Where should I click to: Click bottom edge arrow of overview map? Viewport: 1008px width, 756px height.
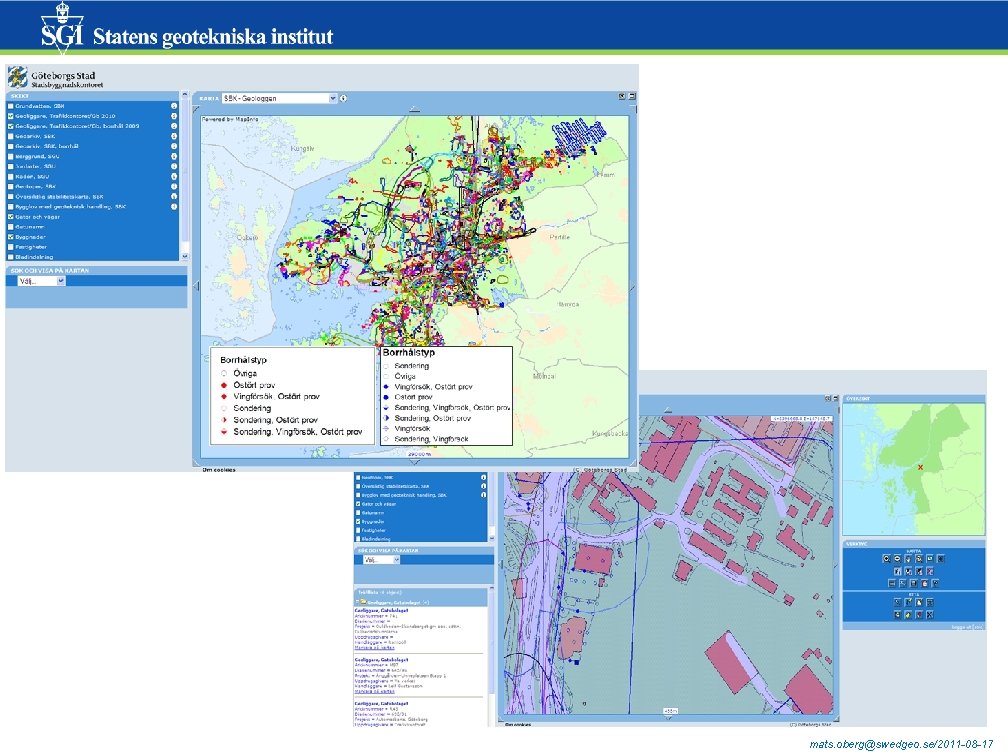415,462
